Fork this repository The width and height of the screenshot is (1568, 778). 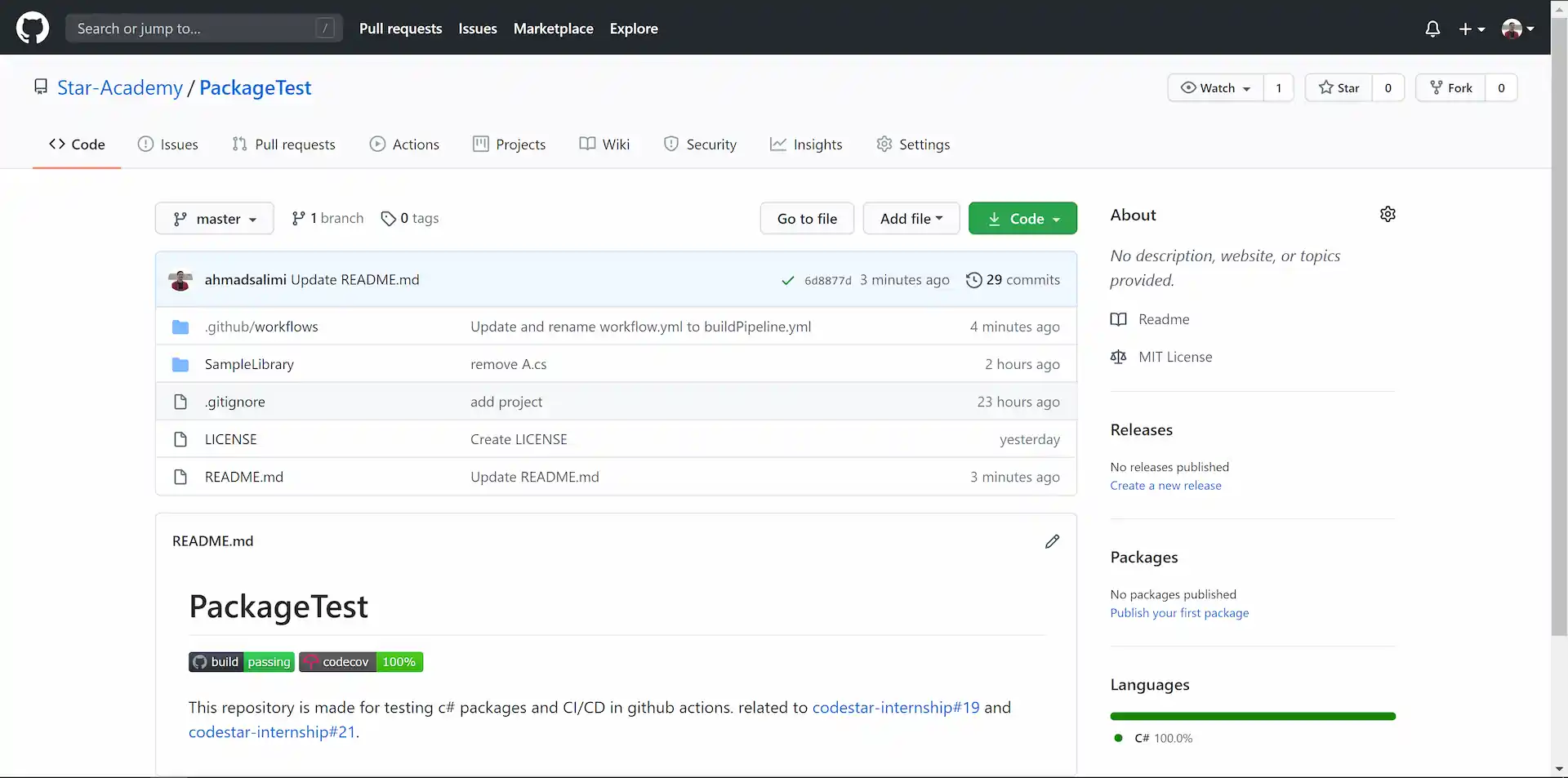[x=1450, y=87]
